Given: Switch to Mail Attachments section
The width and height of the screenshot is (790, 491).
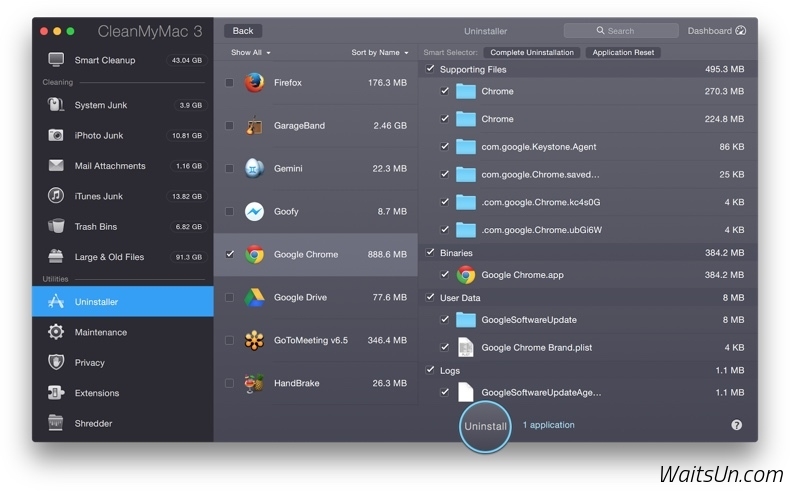Looking at the screenshot, I should tap(110, 166).
